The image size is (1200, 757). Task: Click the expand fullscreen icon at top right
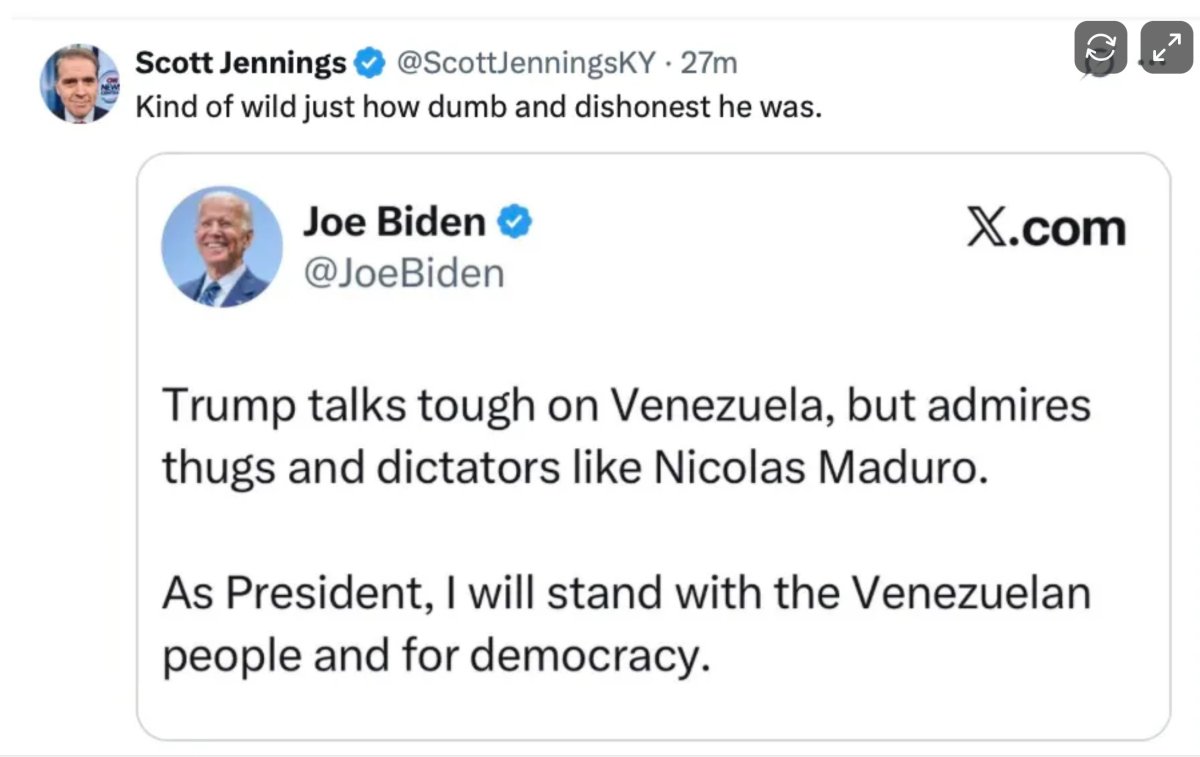click(1166, 45)
